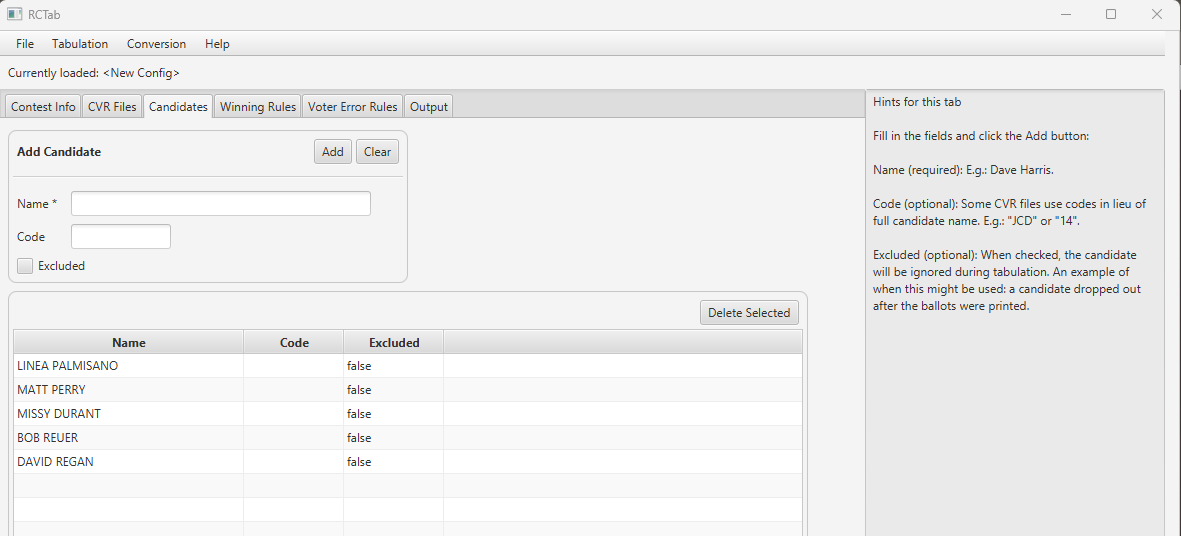Click the Excluded value false for DAVID REGAN

pyautogui.click(x=359, y=462)
